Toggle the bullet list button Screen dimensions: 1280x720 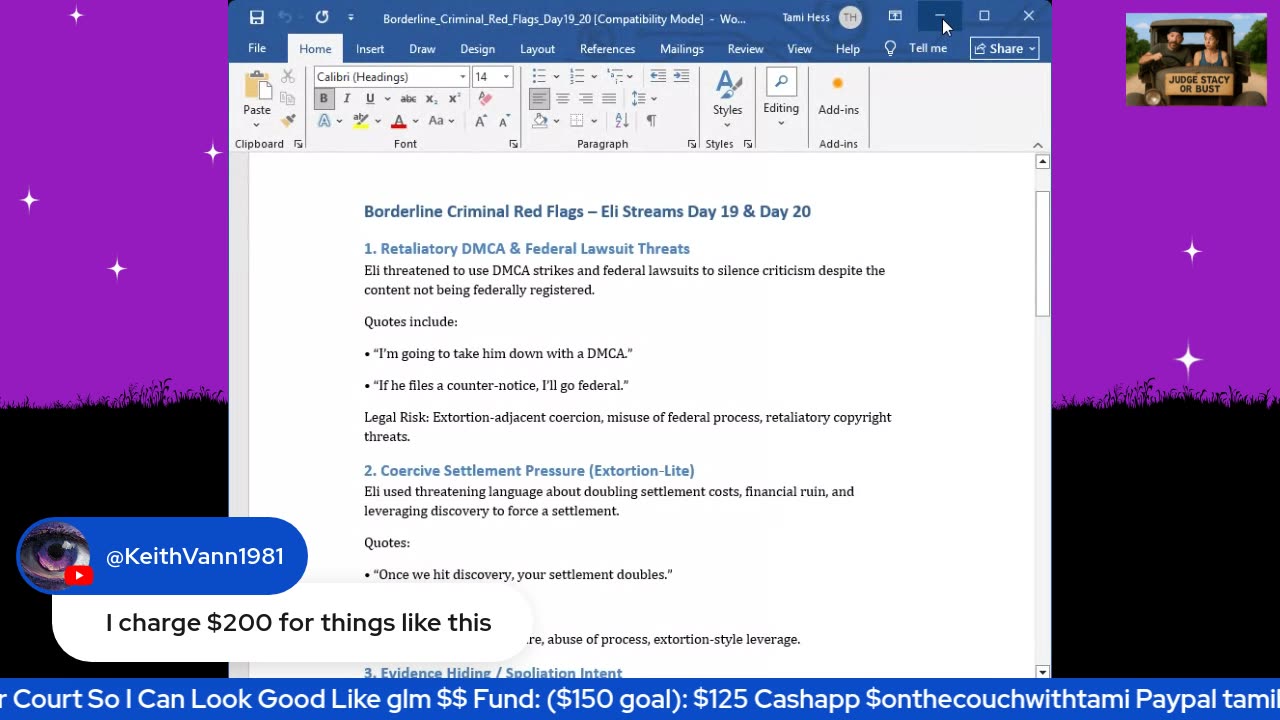pos(539,76)
